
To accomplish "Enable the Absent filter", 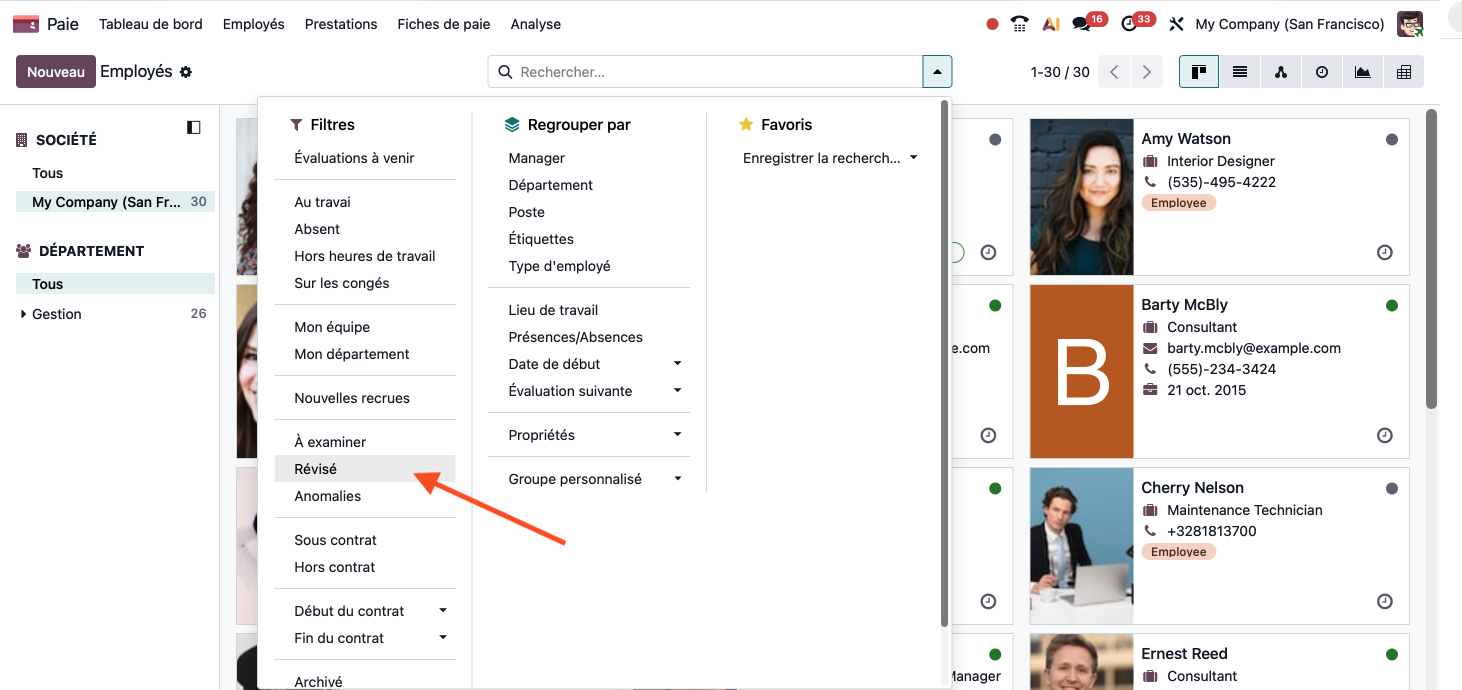I will (317, 229).
